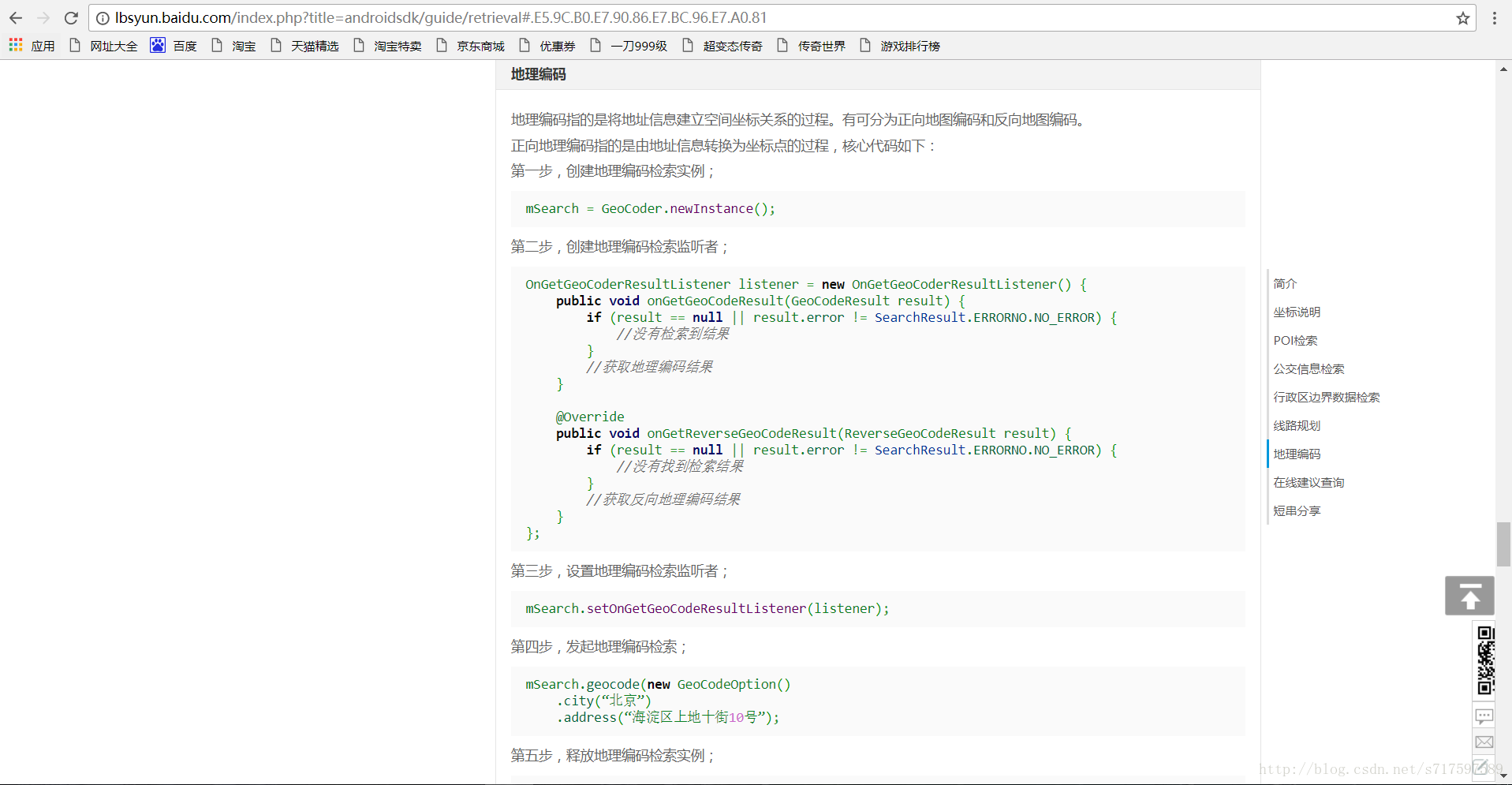
Task: Open the comment feedback bubble icon
Action: [x=1484, y=716]
